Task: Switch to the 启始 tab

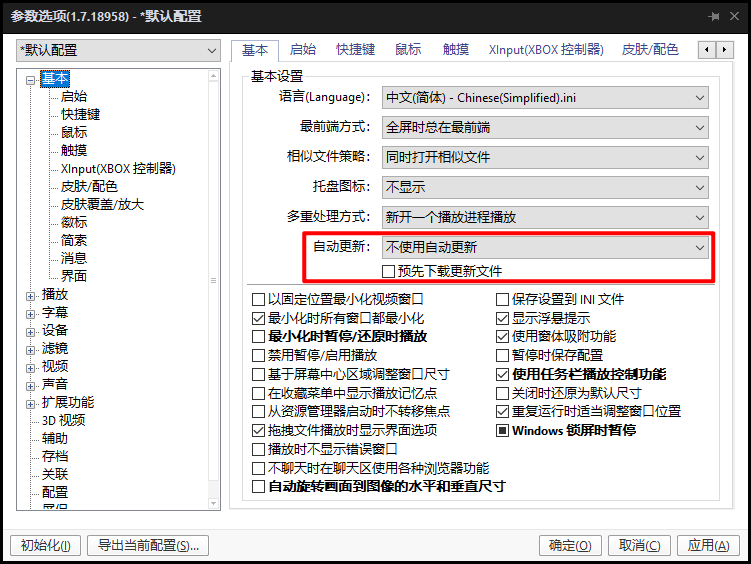Action: tap(303, 49)
